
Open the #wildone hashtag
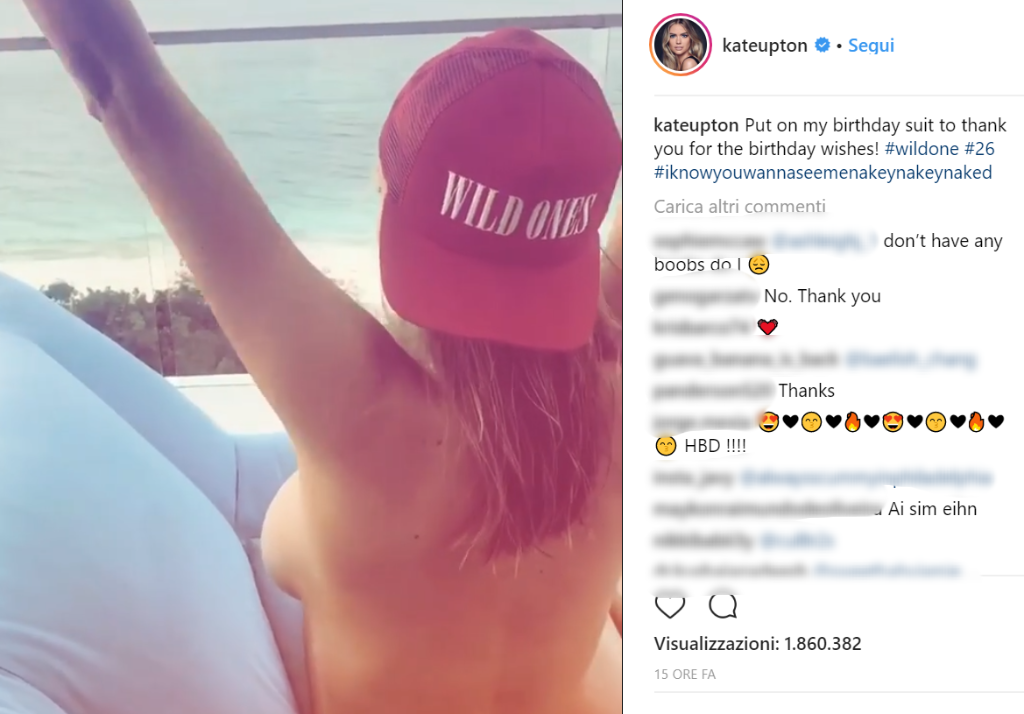pos(921,149)
